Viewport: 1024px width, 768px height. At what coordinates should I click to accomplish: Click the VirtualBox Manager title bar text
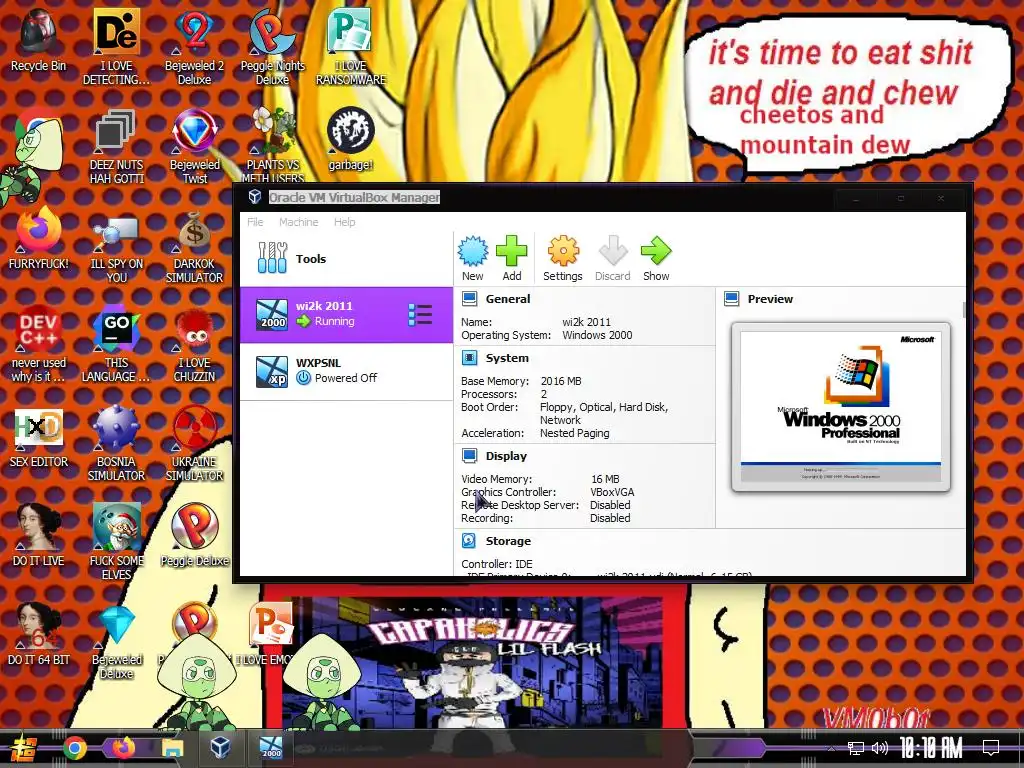(354, 197)
